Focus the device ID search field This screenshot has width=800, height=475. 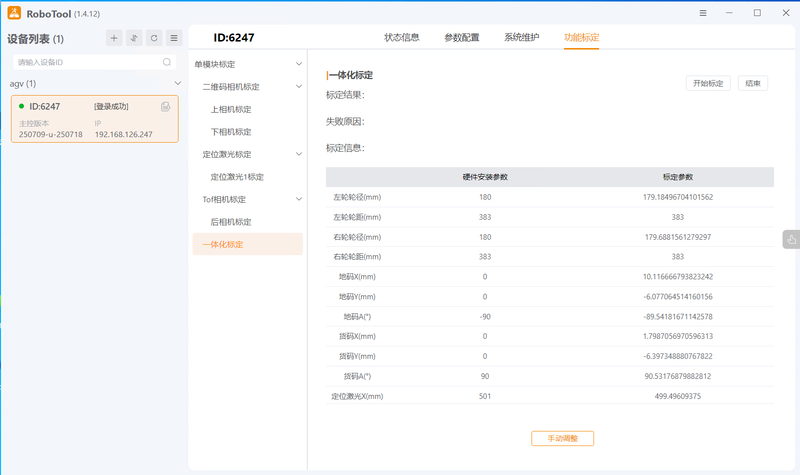85,62
